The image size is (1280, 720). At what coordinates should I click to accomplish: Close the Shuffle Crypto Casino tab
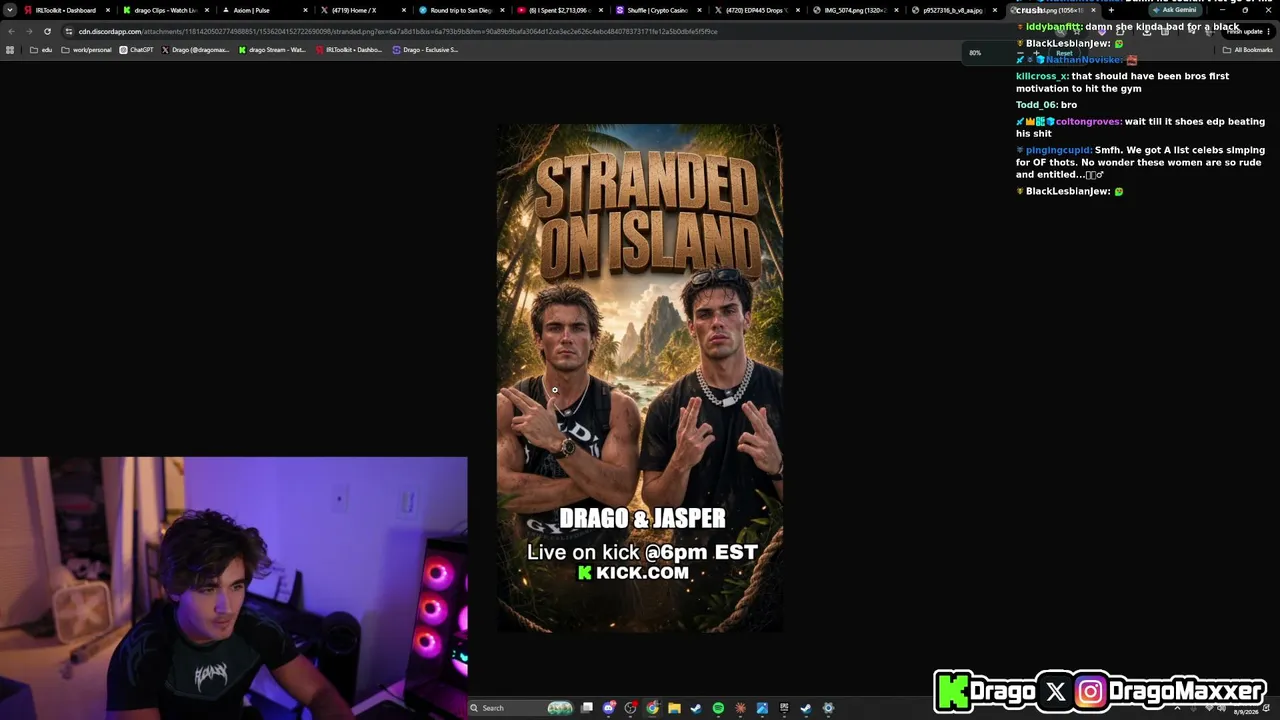[x=698, y=10]
